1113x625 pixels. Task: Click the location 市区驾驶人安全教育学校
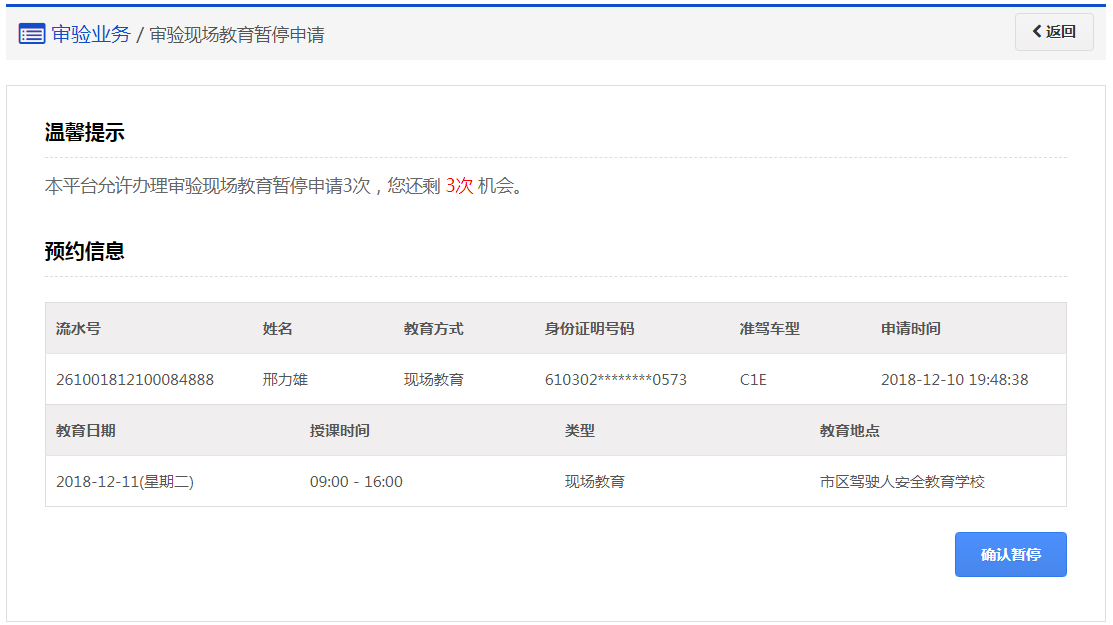(x=902, y=482)
